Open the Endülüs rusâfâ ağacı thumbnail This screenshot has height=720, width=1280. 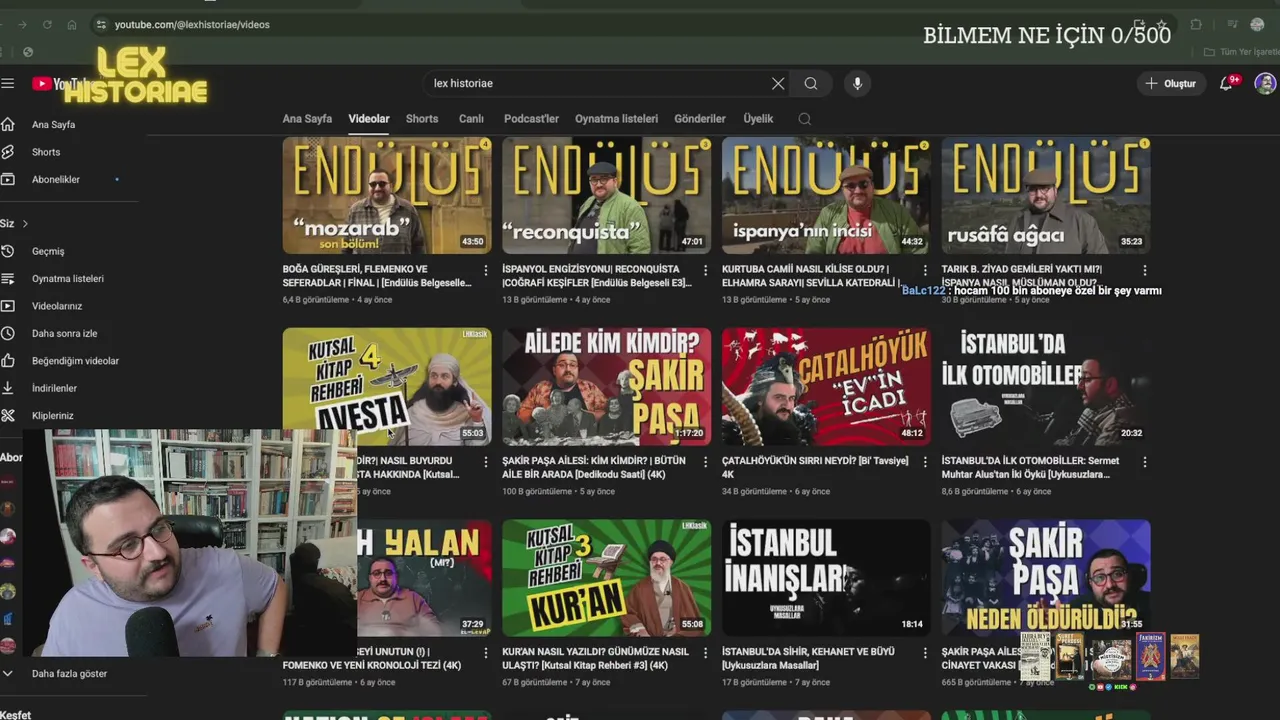pyautogui.click(x=1046, y=195)
